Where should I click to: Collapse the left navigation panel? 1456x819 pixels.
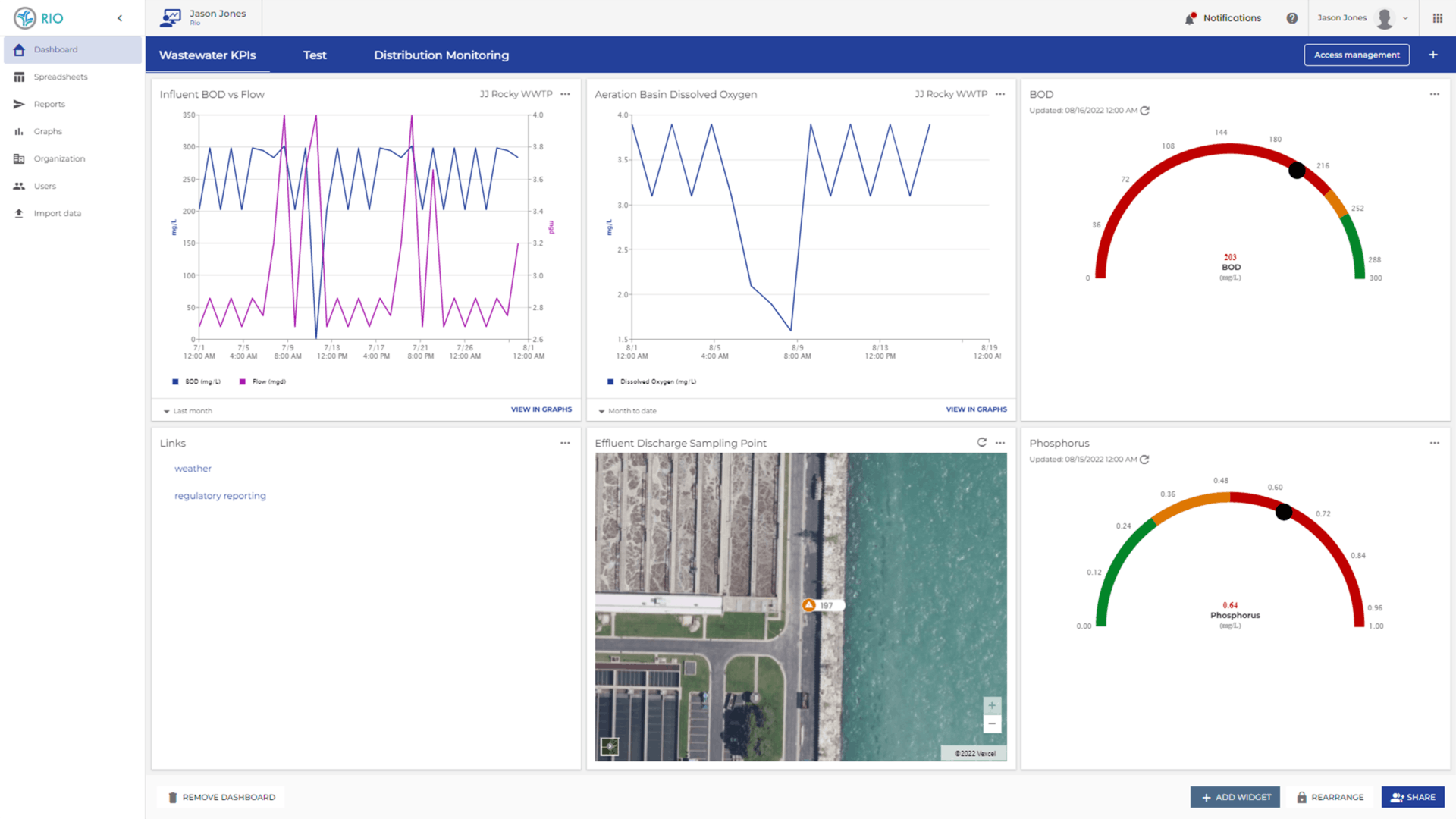point(119,18)
